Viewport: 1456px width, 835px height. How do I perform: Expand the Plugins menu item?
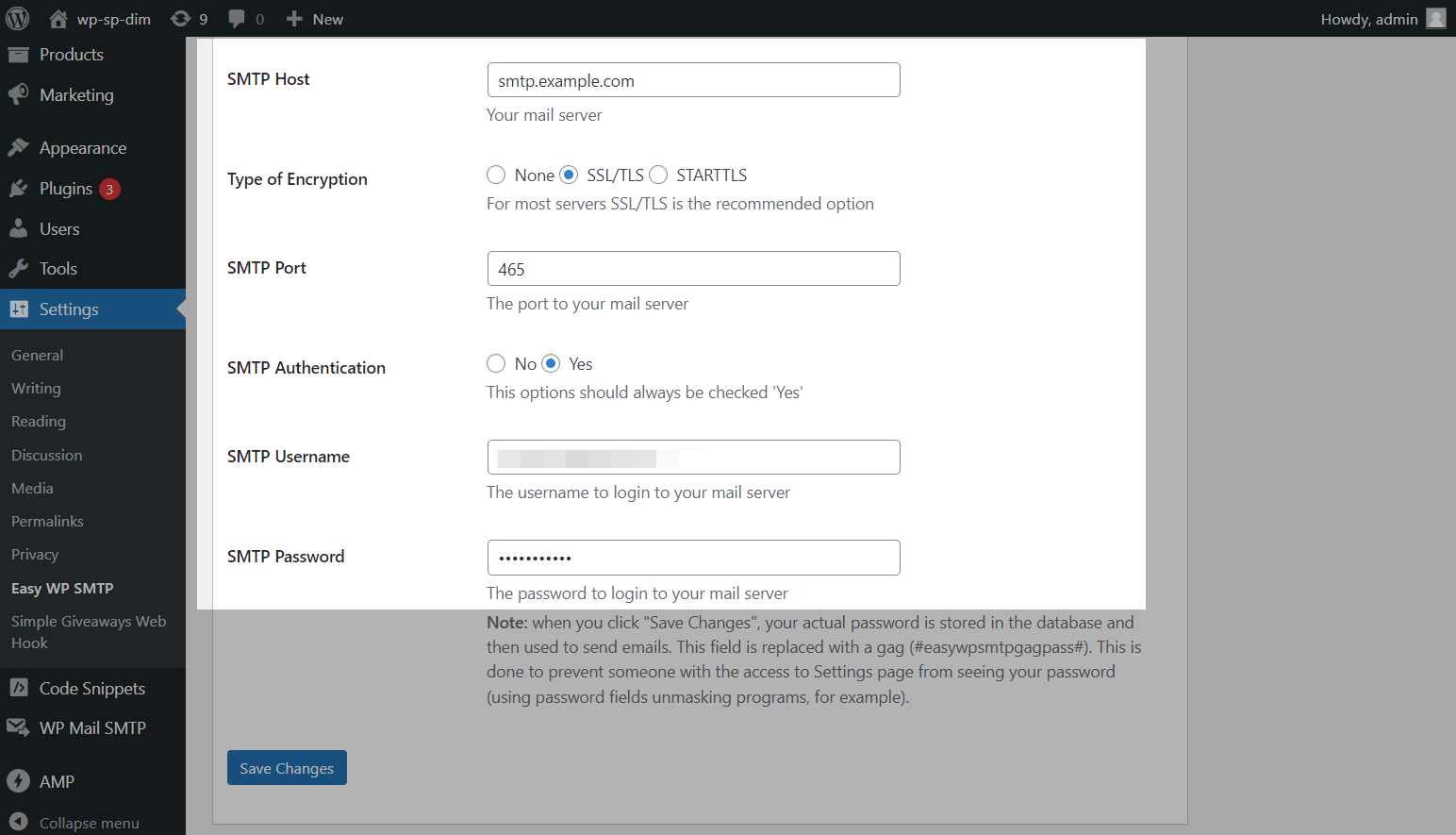(66, 189)
